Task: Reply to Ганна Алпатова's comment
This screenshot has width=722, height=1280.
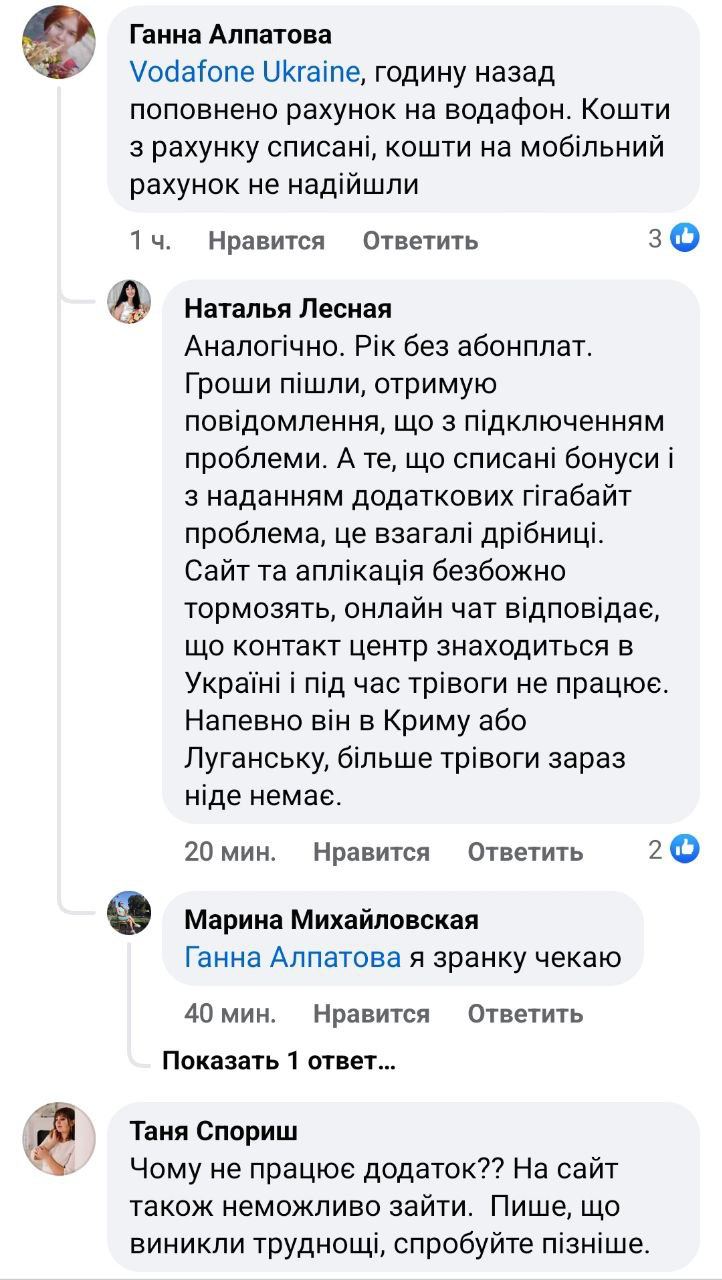Action: click(420, 241)
